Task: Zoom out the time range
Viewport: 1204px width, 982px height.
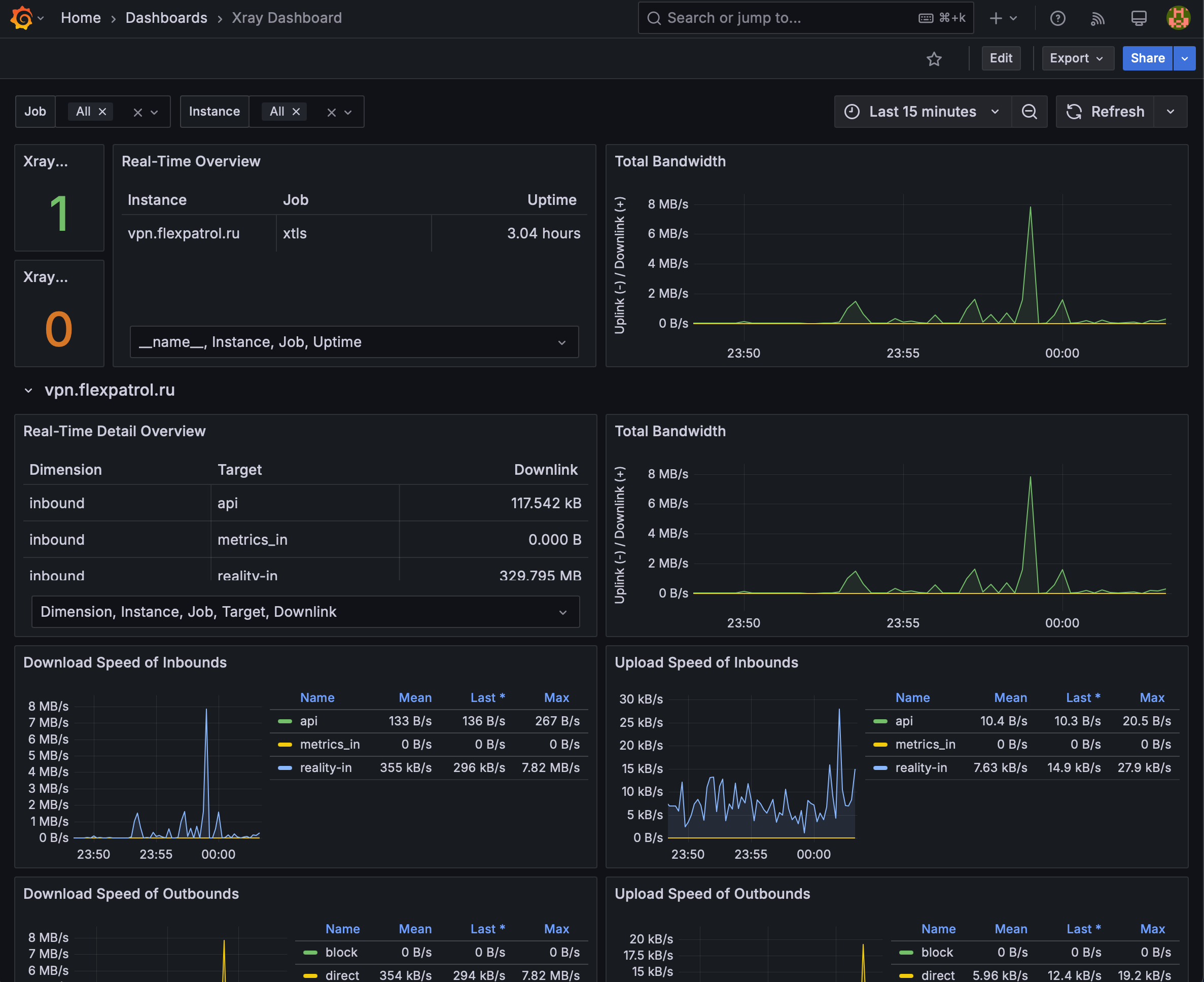Action: point(1029,112)
